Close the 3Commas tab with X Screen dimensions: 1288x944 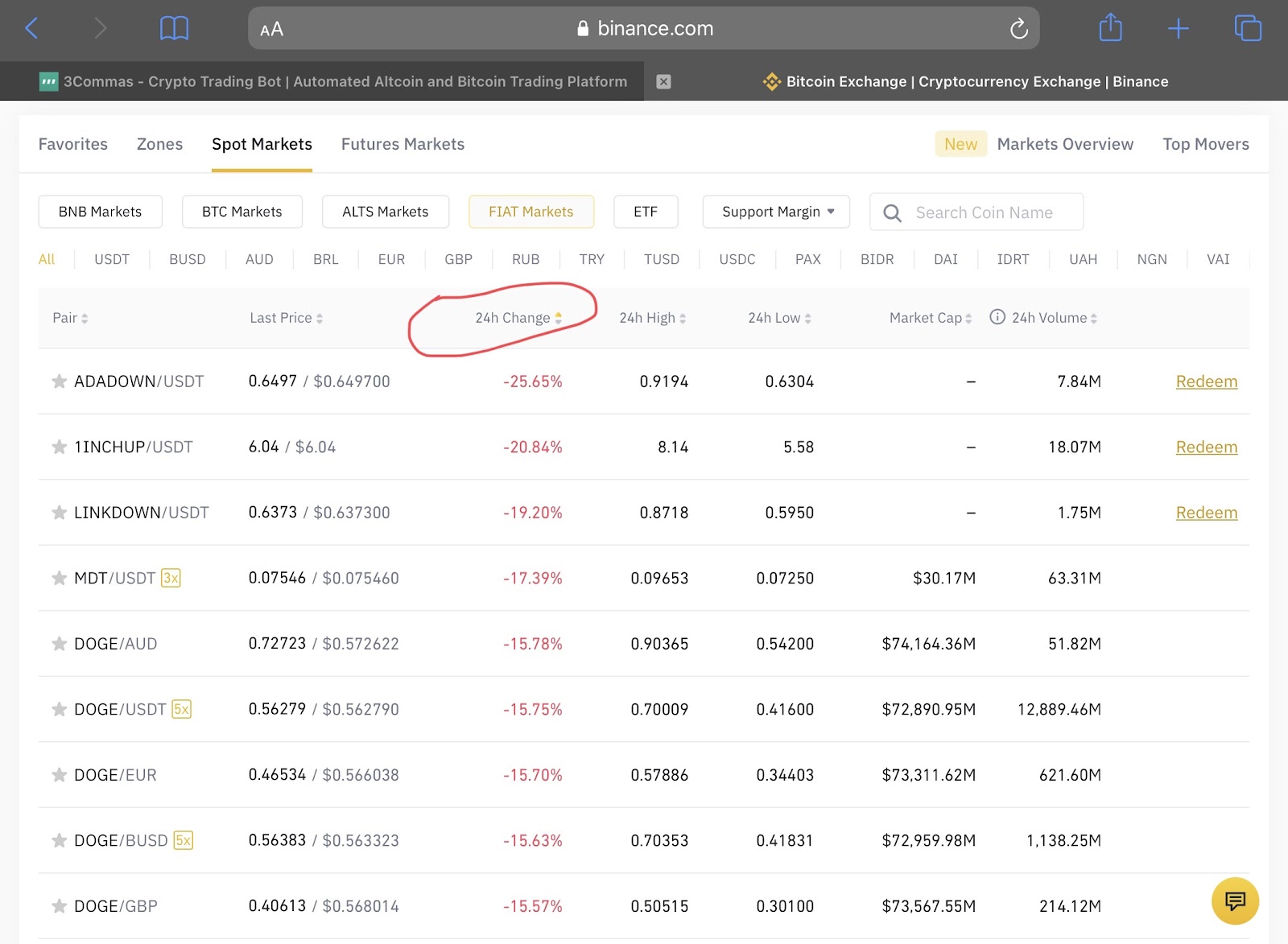click(x=663, y=81)
